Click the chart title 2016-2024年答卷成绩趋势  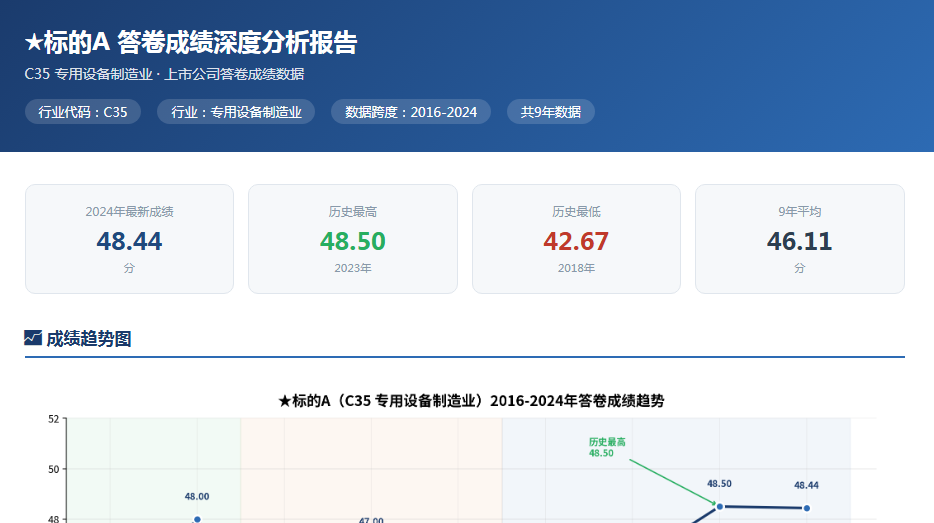[x=471, y=401]
